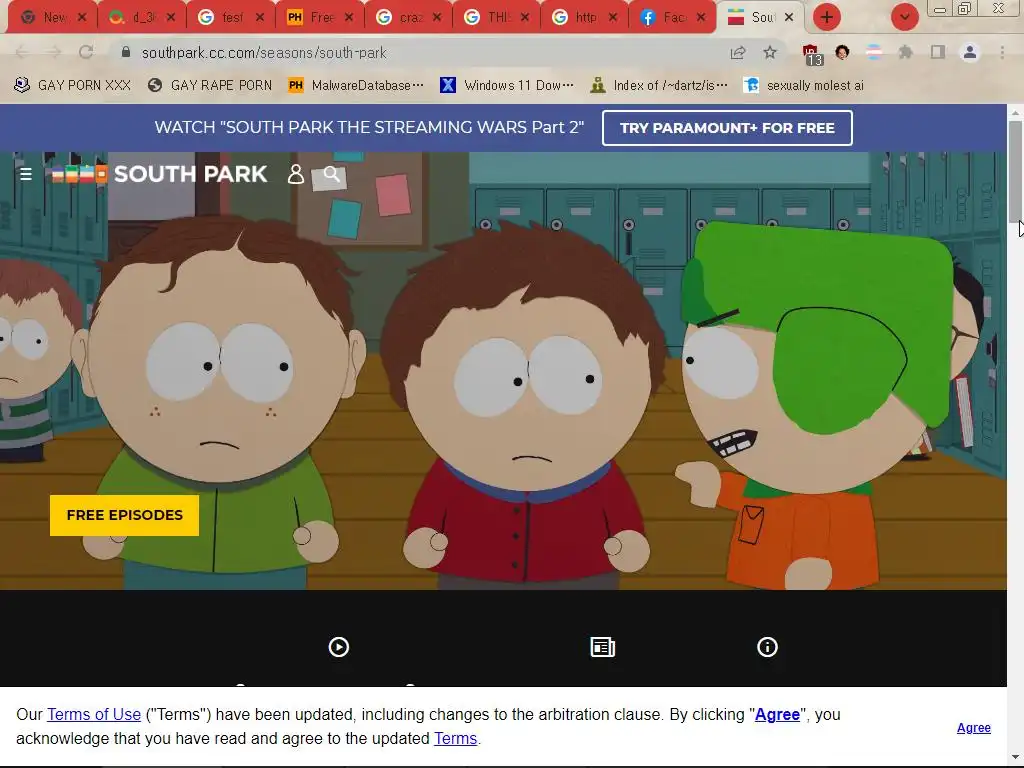Click the play circle icon below hero
The image size is (1024, 768).
[338, 647]
